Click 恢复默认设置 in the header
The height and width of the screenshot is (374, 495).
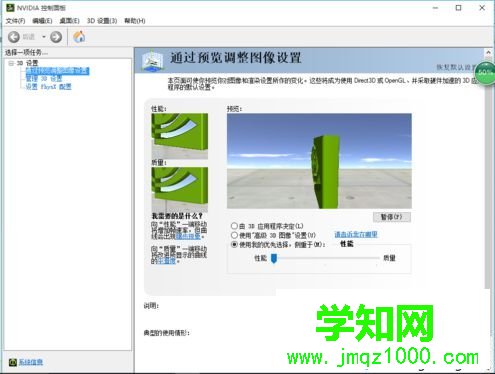456,67
